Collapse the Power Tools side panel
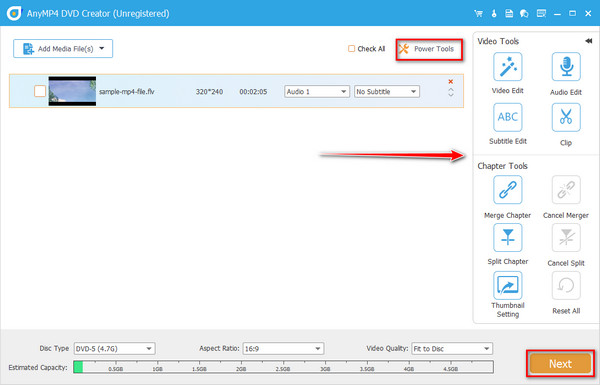 tap(589, 41)
